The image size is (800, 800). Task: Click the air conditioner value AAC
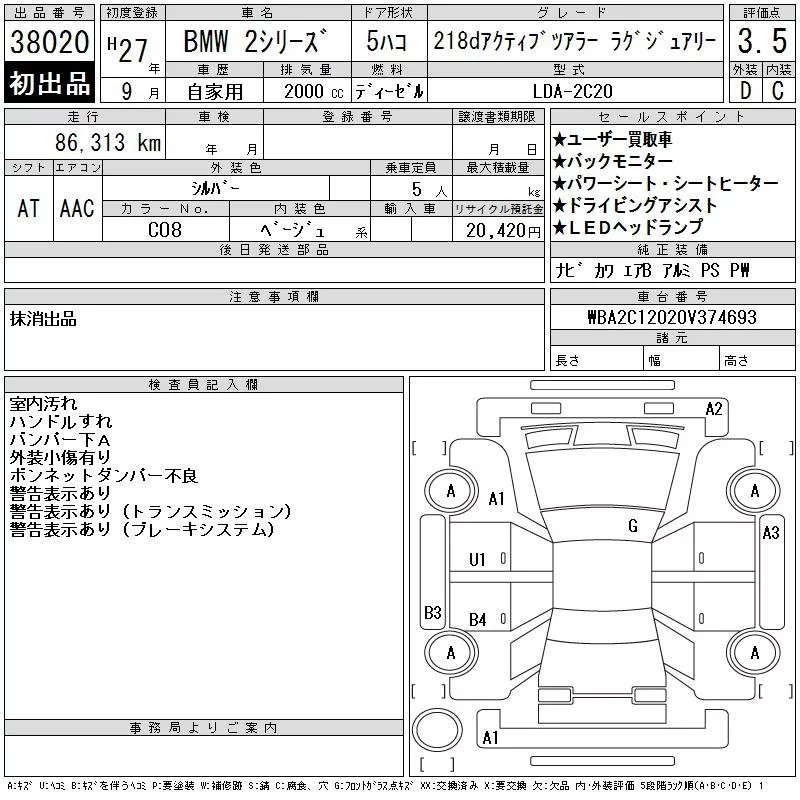click(x=77, y=209)
